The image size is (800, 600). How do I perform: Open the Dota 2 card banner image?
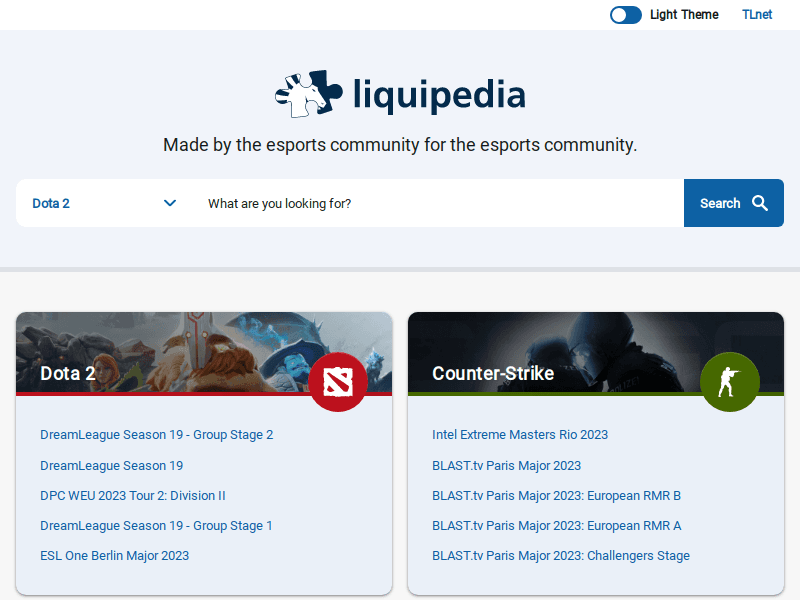(204, 353)
